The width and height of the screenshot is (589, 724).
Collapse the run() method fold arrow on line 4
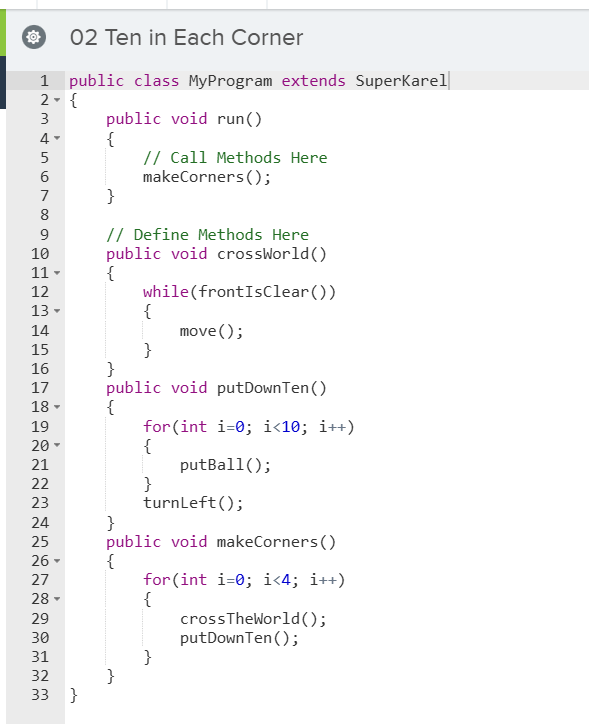[x=57, y=138]
